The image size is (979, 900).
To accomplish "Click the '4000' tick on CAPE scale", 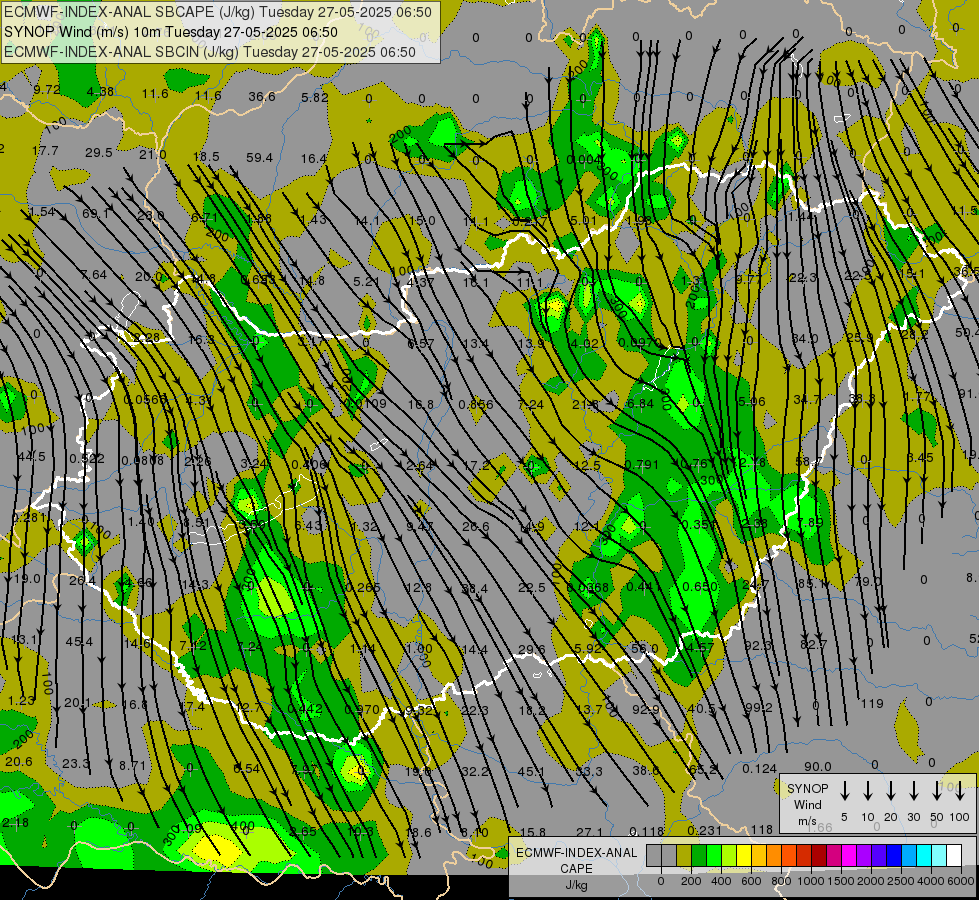I will point(931,881).
